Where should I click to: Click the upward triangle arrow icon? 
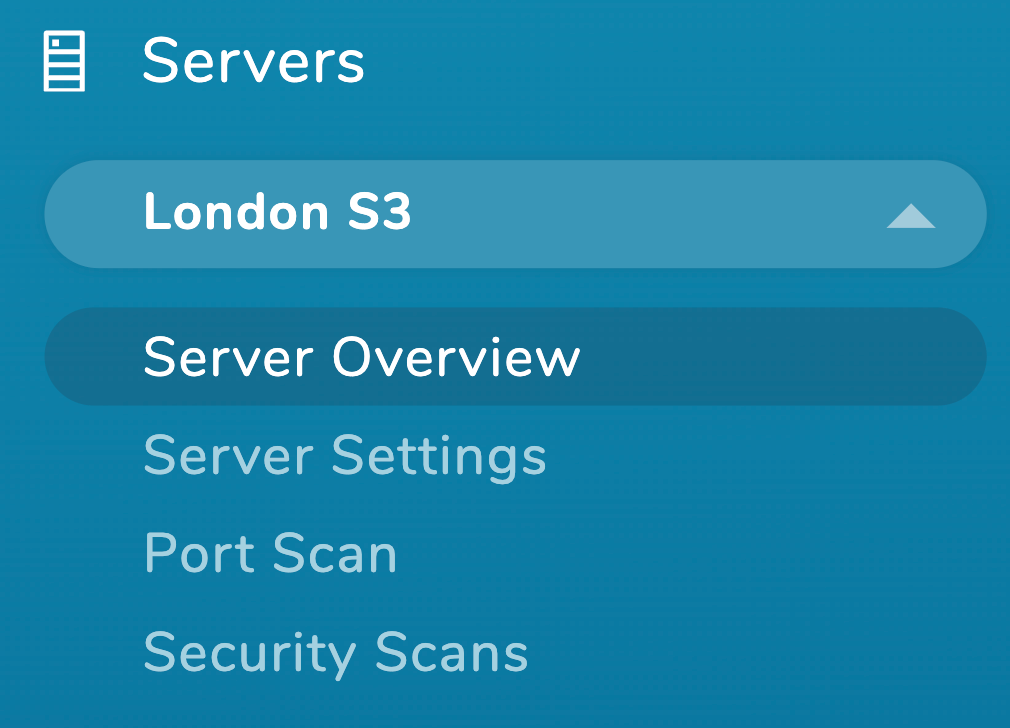[x=911, y=216]
